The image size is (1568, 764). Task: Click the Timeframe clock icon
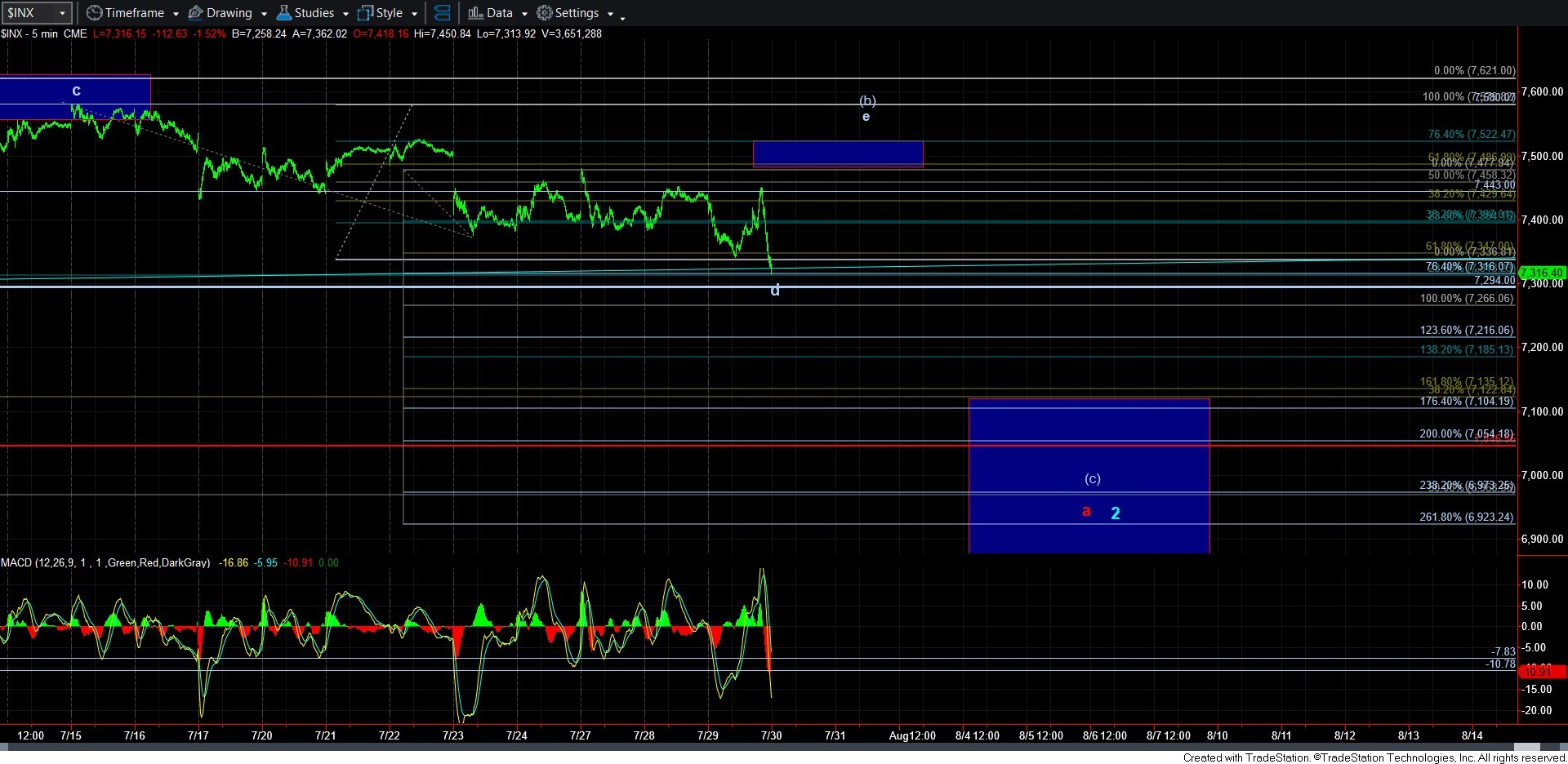(94, 13)
